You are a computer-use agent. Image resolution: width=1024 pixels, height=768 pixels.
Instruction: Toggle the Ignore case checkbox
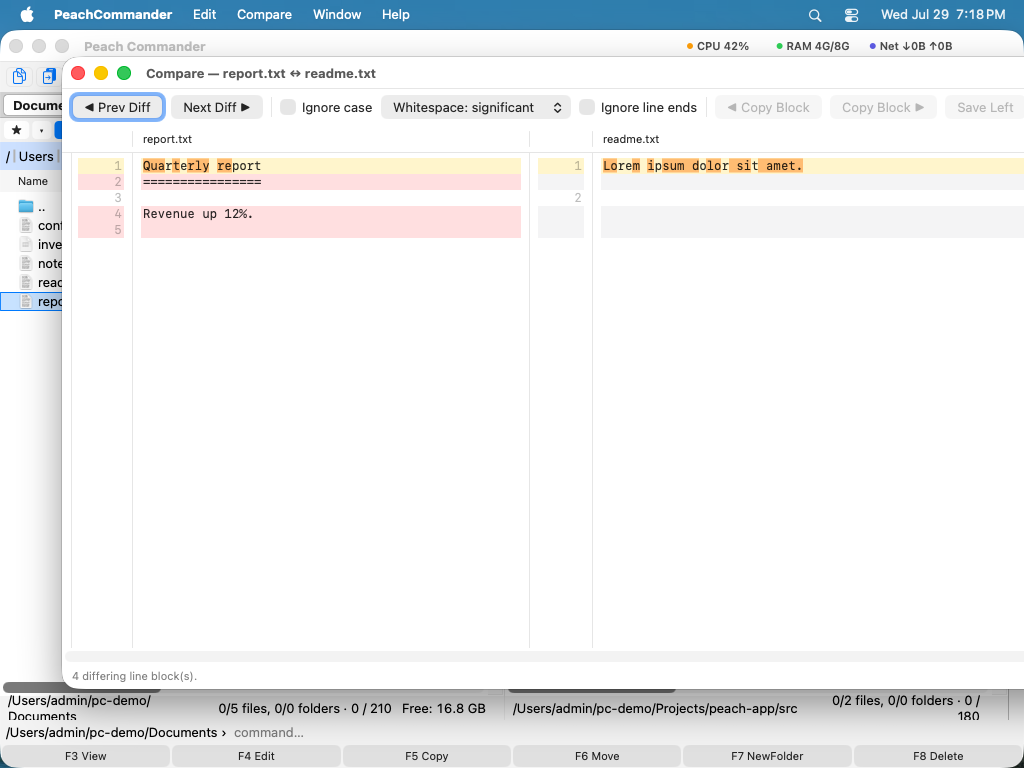click(x=288, y=107)
